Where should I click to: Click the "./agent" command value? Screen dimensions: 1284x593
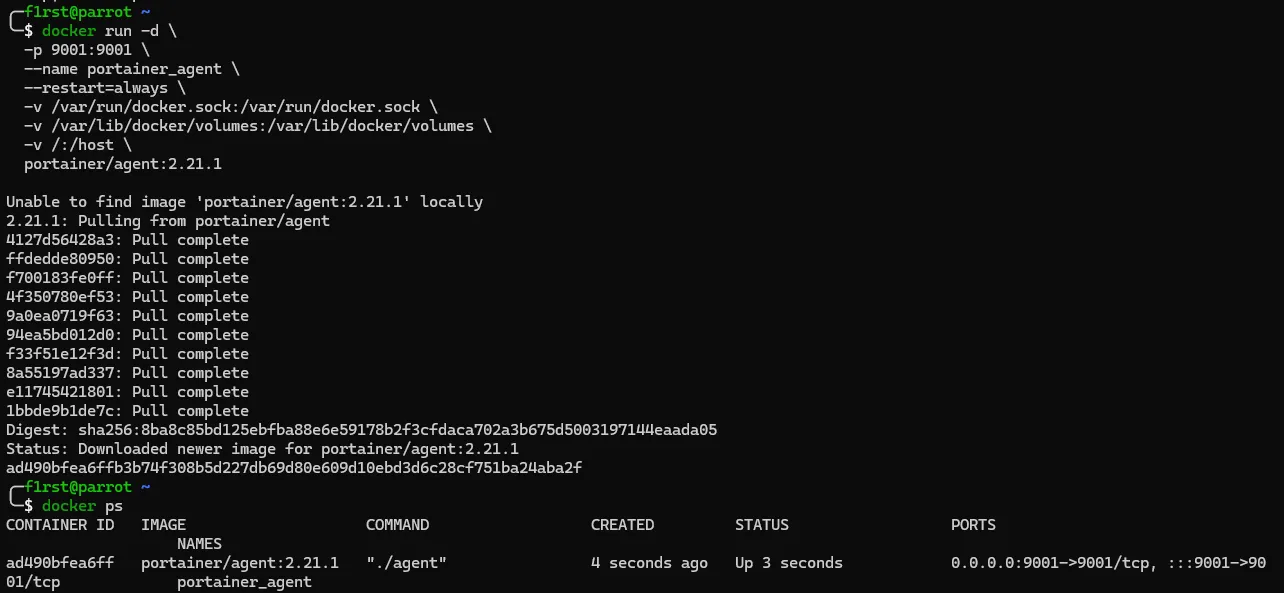point(406,563)
